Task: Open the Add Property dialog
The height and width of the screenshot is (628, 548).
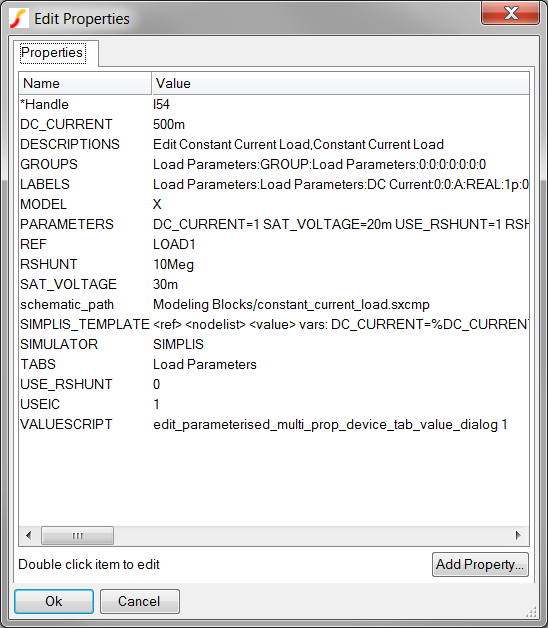Action: pyautogui.click(x=480, y=564)
